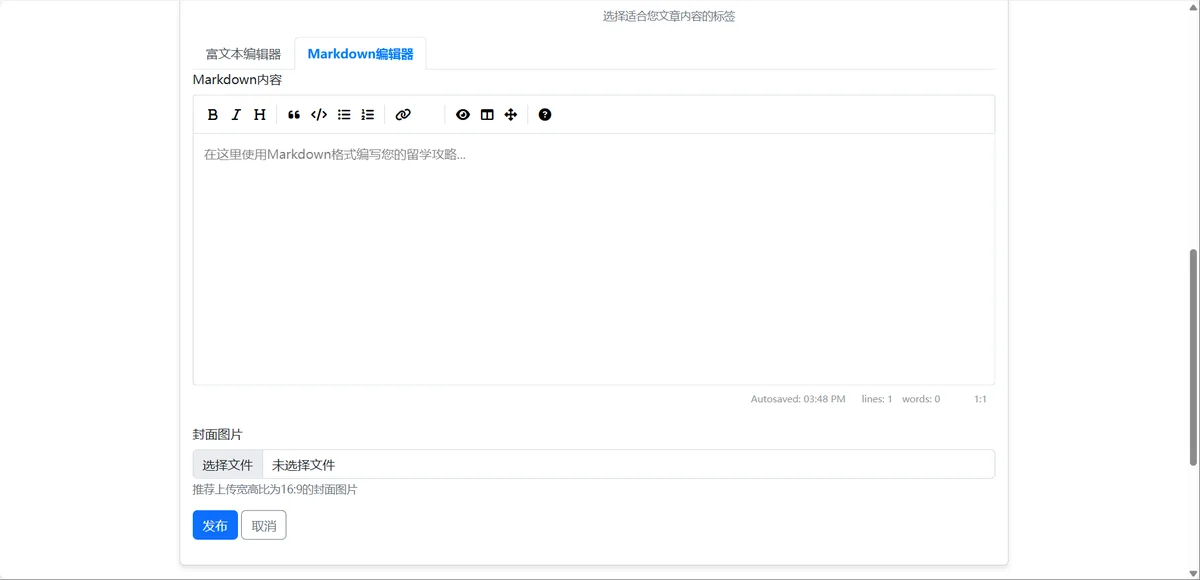Viewport: 1200px width, 580px height.
Task: Enable side-by-side editing view
Action: tap(487, 115)
